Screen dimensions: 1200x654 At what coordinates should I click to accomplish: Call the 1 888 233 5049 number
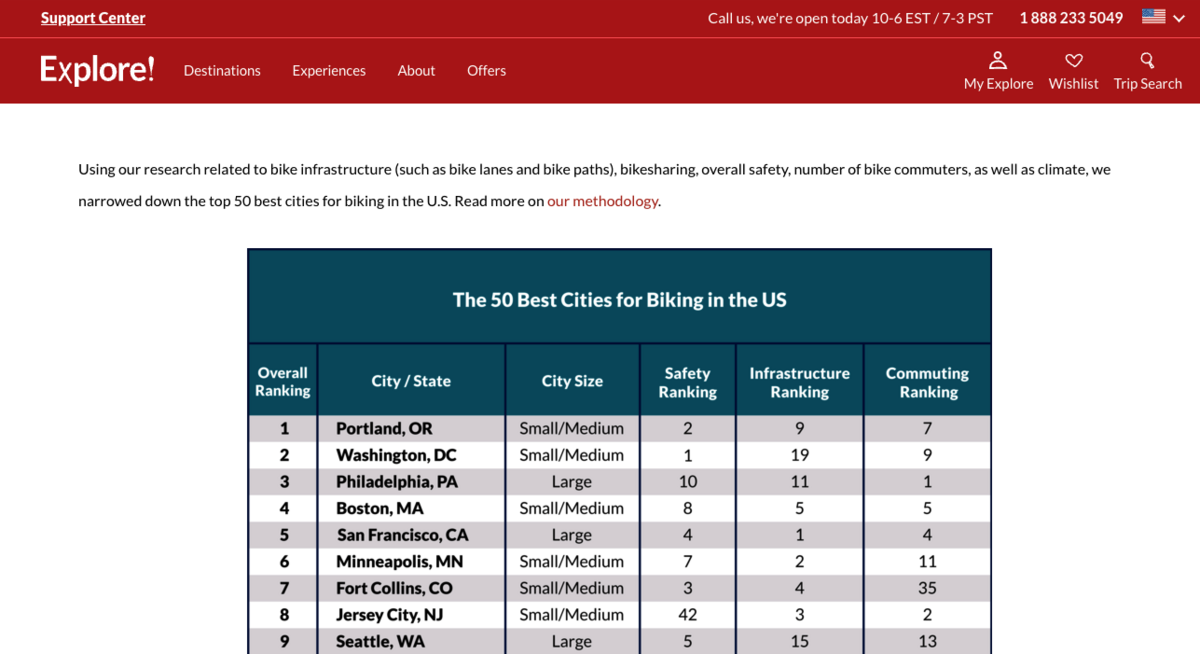coord(1071,18)
